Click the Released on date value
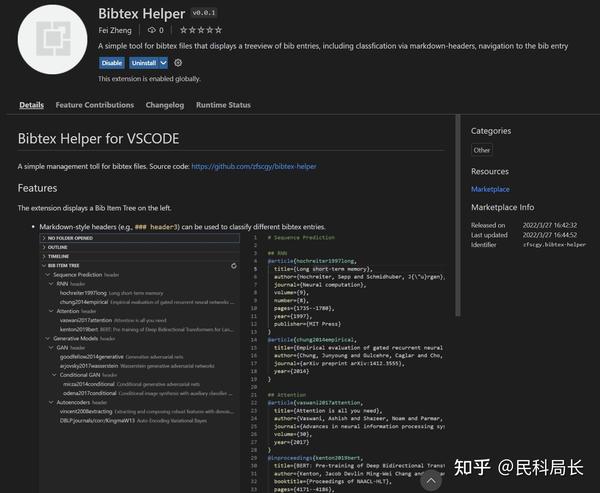Image resolution: width=600 pixels, height=493 pixels. 550,225
